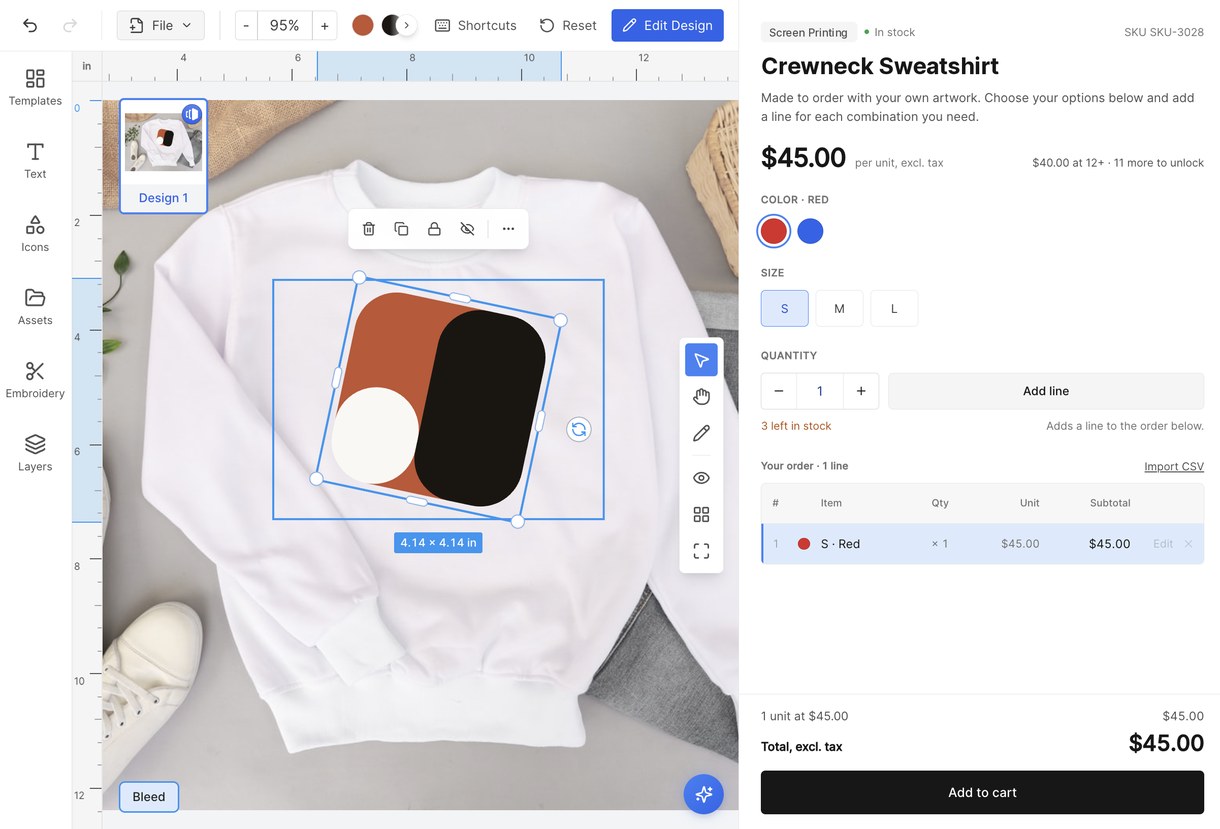Toggle preview with the eye icon
This screenshot has width=1220, height=829.
point(701,478)
